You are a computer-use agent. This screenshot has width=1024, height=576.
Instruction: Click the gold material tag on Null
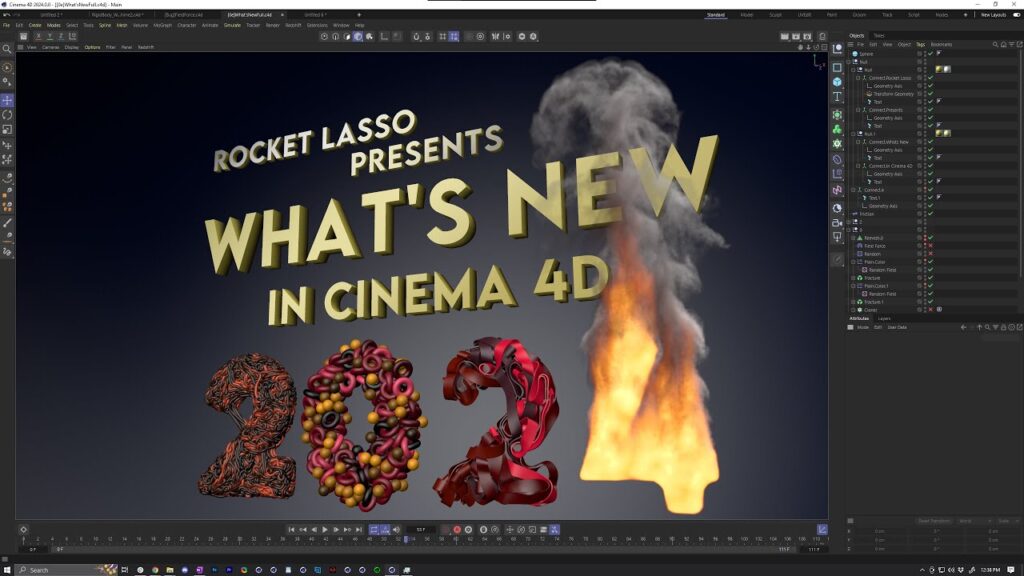point(939,69)
